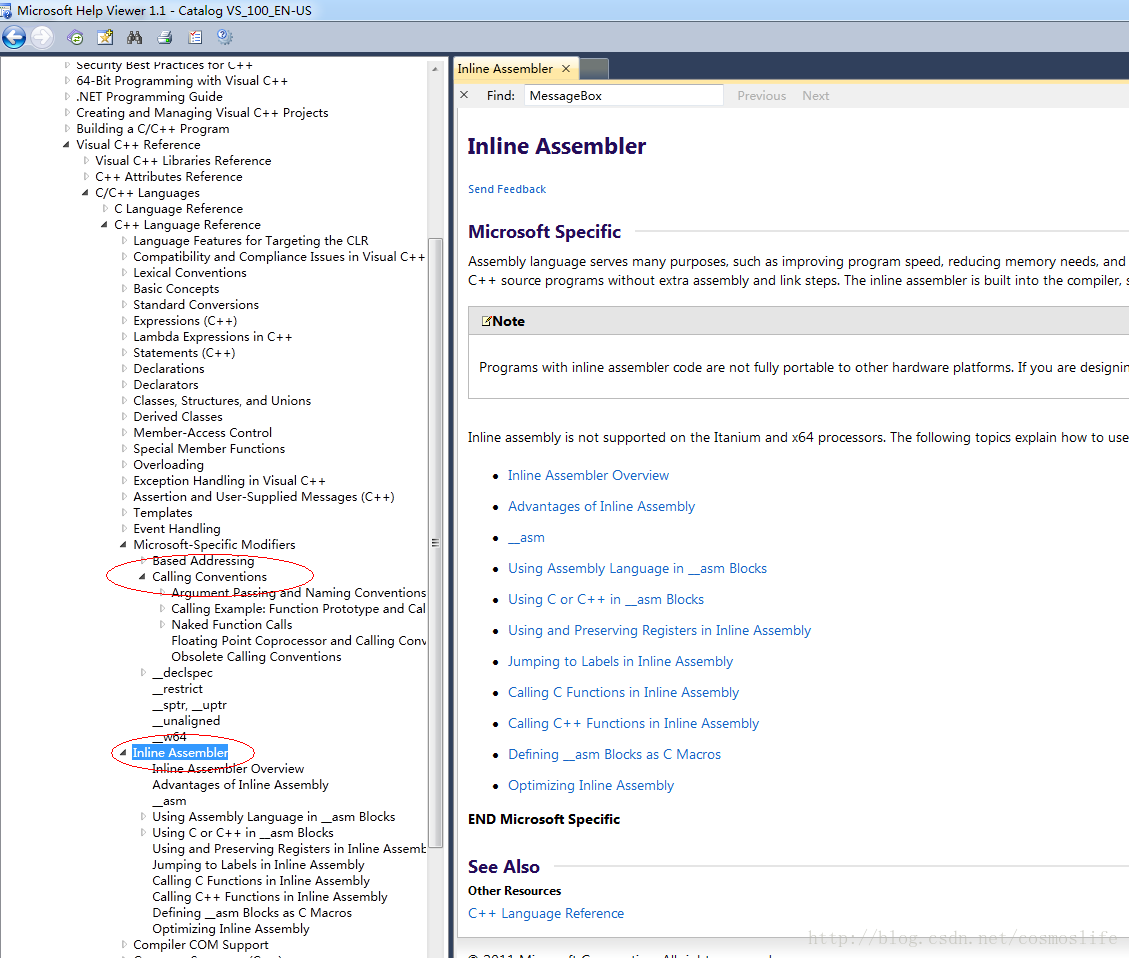Expand Using Assembly Language in __asm Blocks node
1129x958 pixels.
click(143, 817)
